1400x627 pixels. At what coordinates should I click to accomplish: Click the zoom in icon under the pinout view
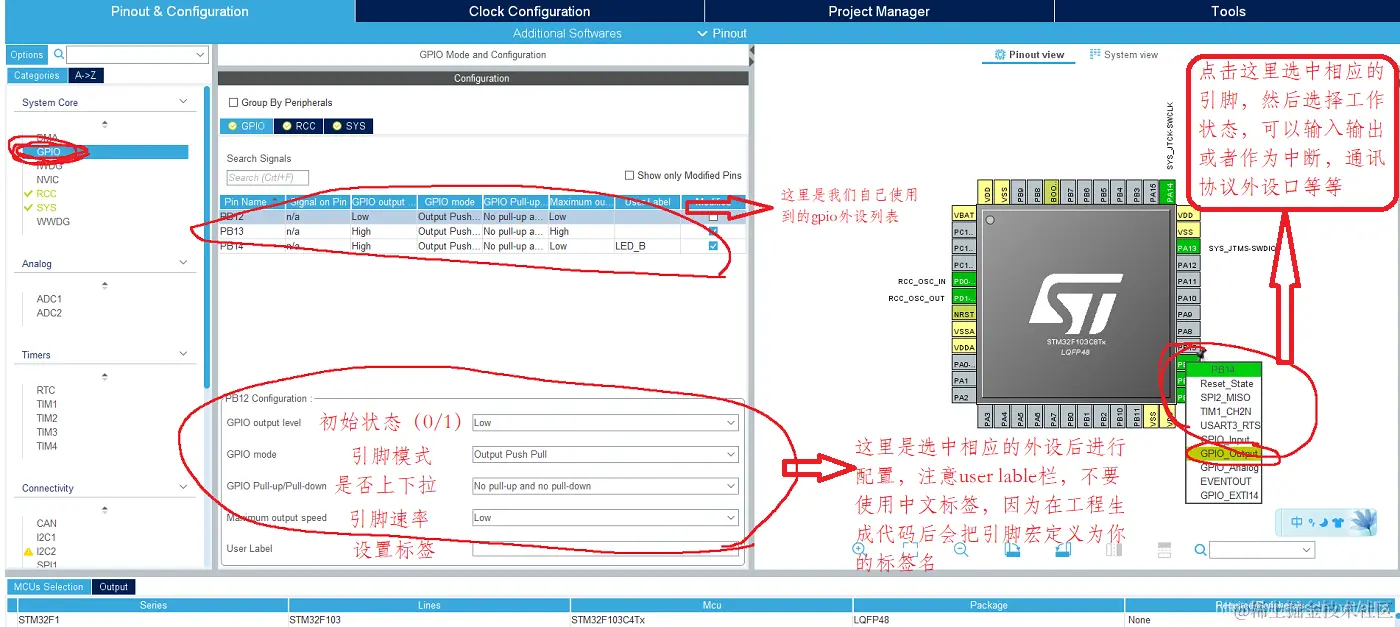tap(859, 549)
